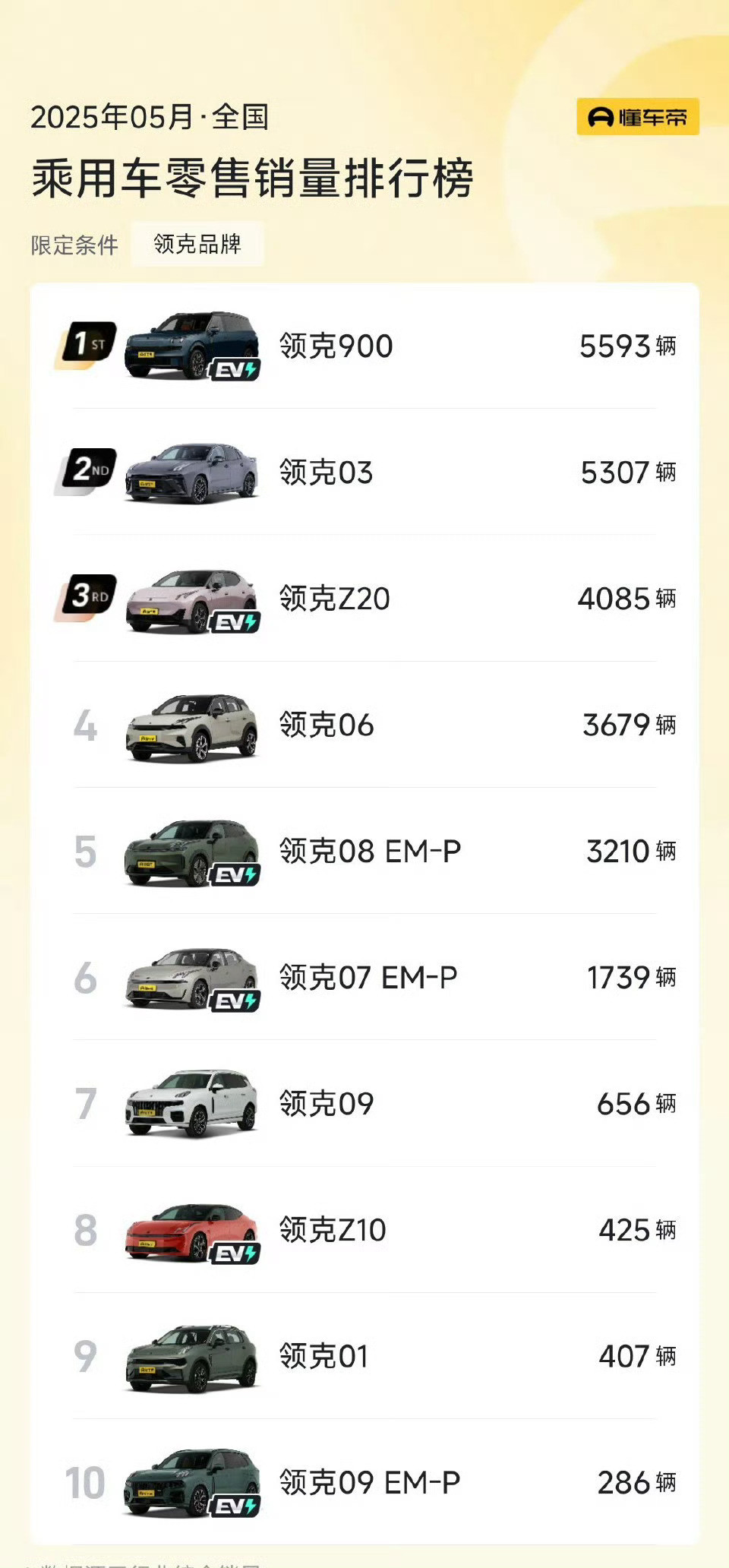The width and height of the screenshot is (729, 1568).
Task: Click the EV badge on 领克08 EM-P
Action: (x=235, y=874)
